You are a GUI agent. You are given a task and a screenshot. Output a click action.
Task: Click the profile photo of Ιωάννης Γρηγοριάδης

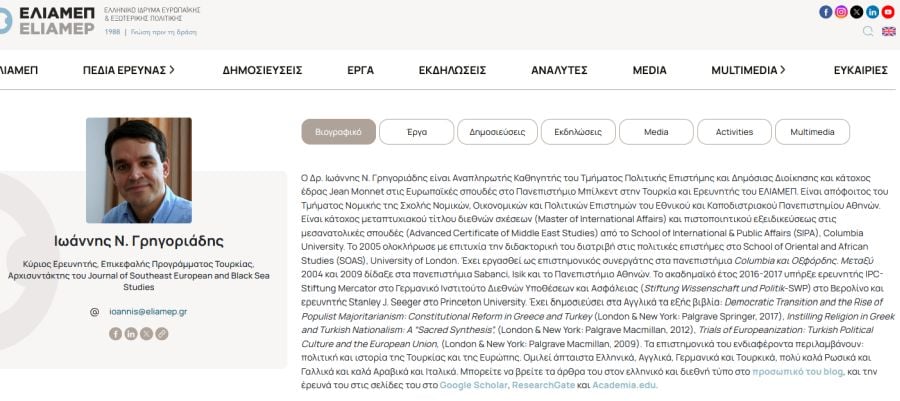(x=139, y=170)
